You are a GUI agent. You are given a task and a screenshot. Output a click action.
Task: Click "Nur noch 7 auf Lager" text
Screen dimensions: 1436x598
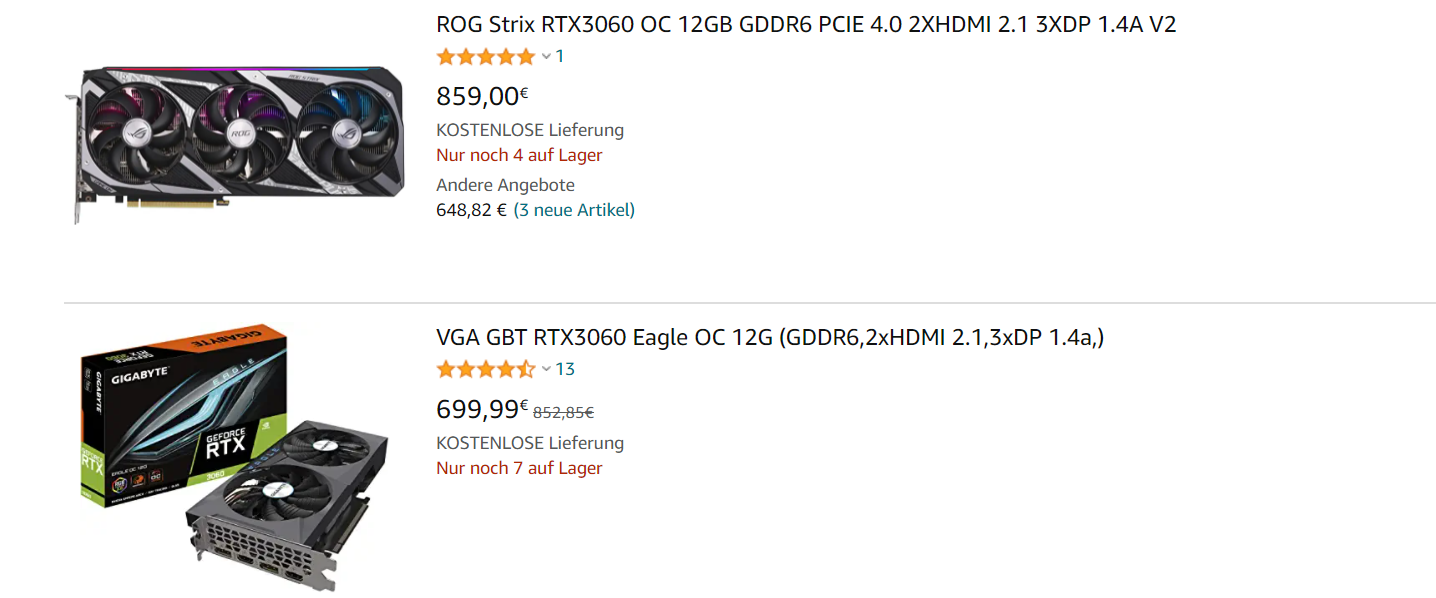519,468
